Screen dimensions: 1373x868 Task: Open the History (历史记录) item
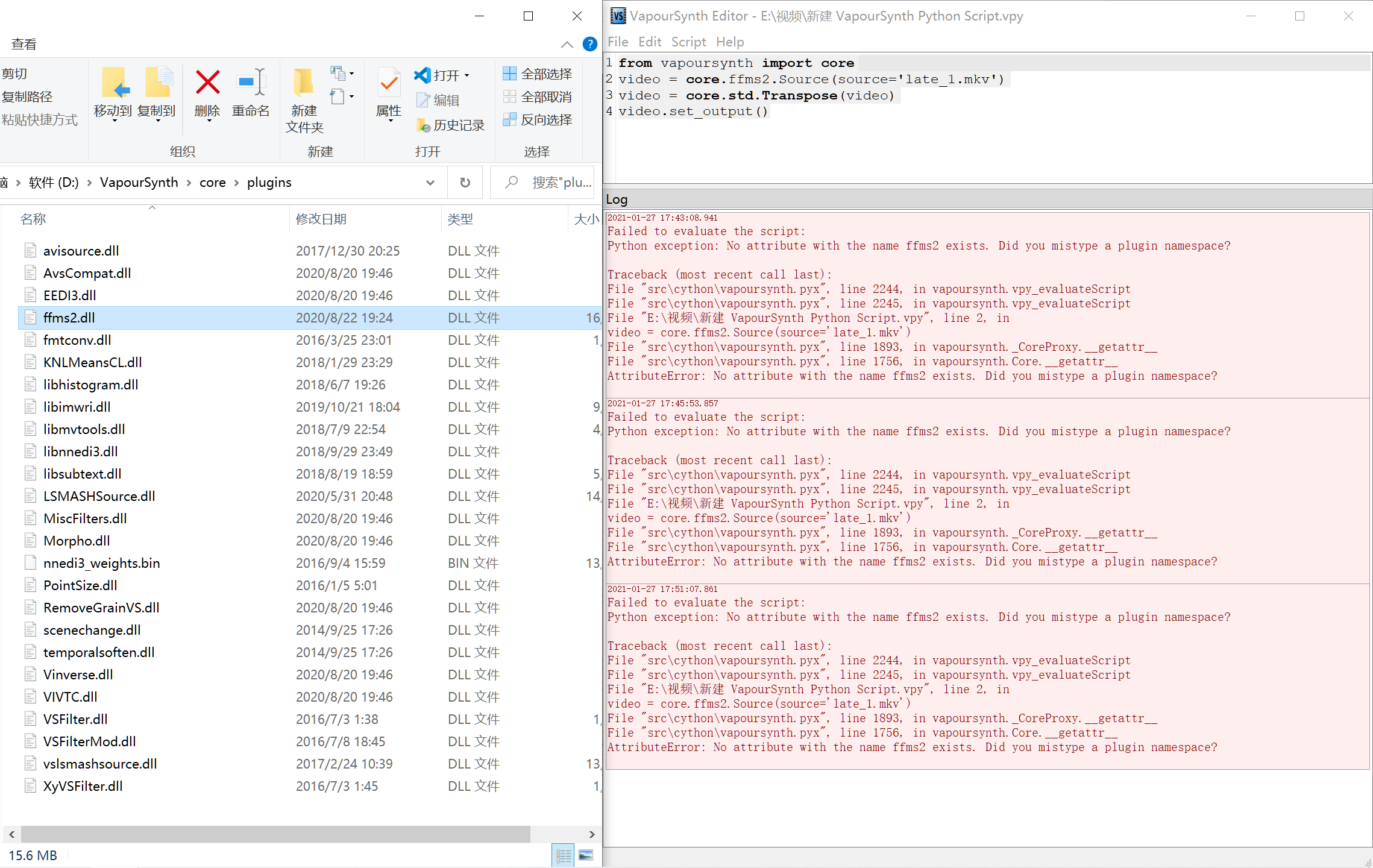pos(450,125)
